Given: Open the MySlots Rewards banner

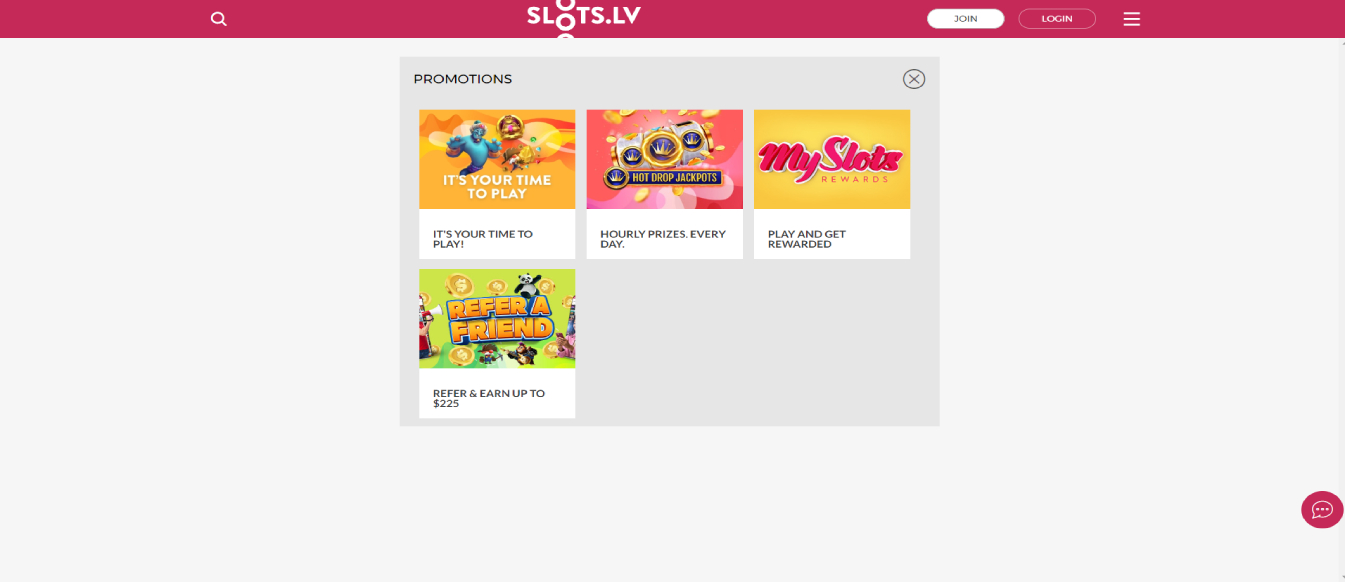Looking at the screenshot, I should tap(832, 159).
